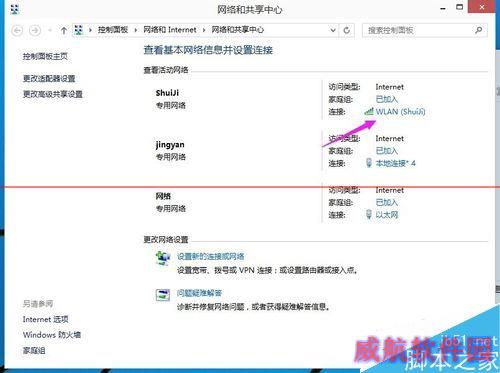Select the ShuiJi network name

coord(167,93)
